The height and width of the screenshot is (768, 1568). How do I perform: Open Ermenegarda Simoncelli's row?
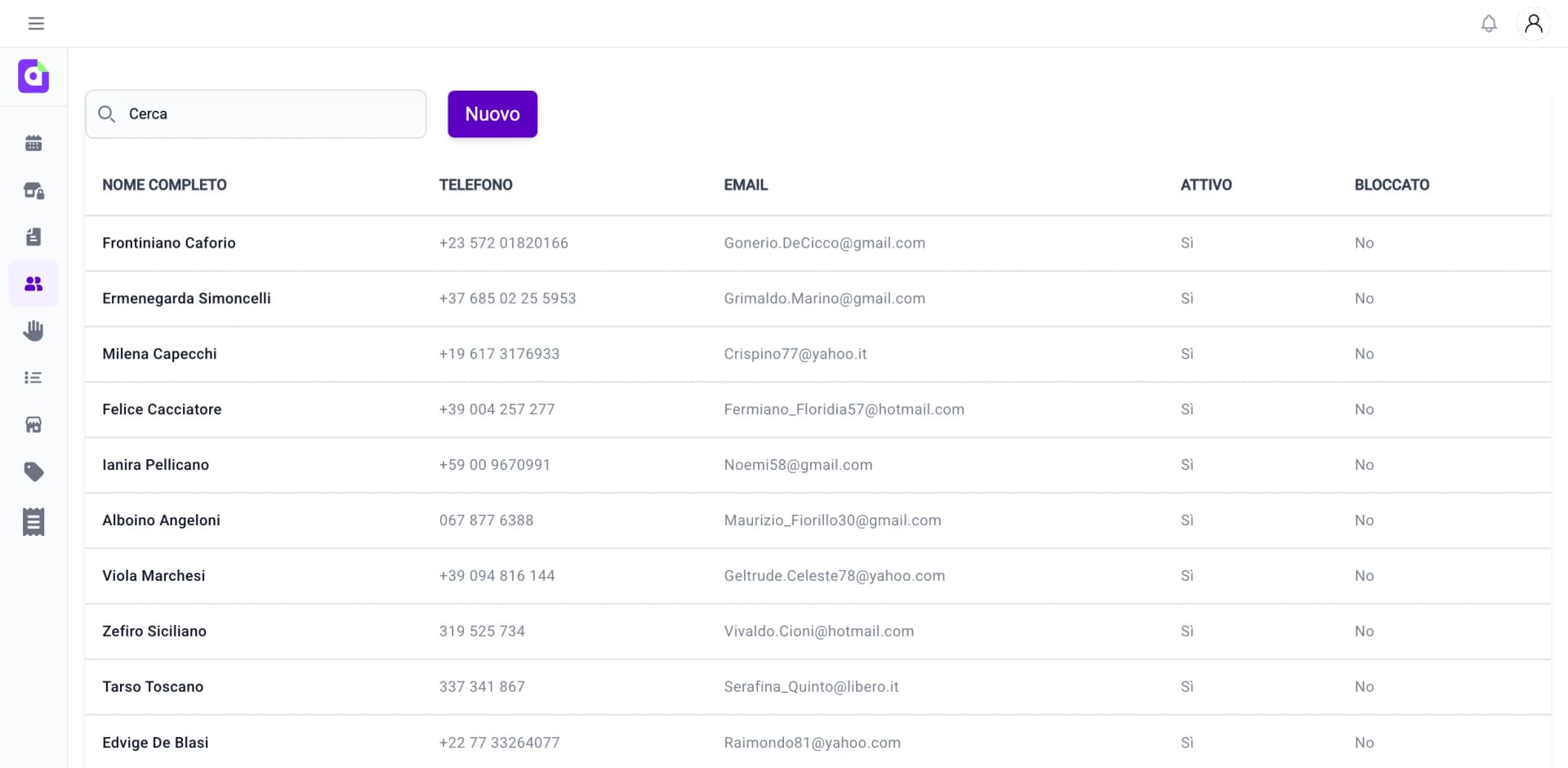tap(817, 298)
